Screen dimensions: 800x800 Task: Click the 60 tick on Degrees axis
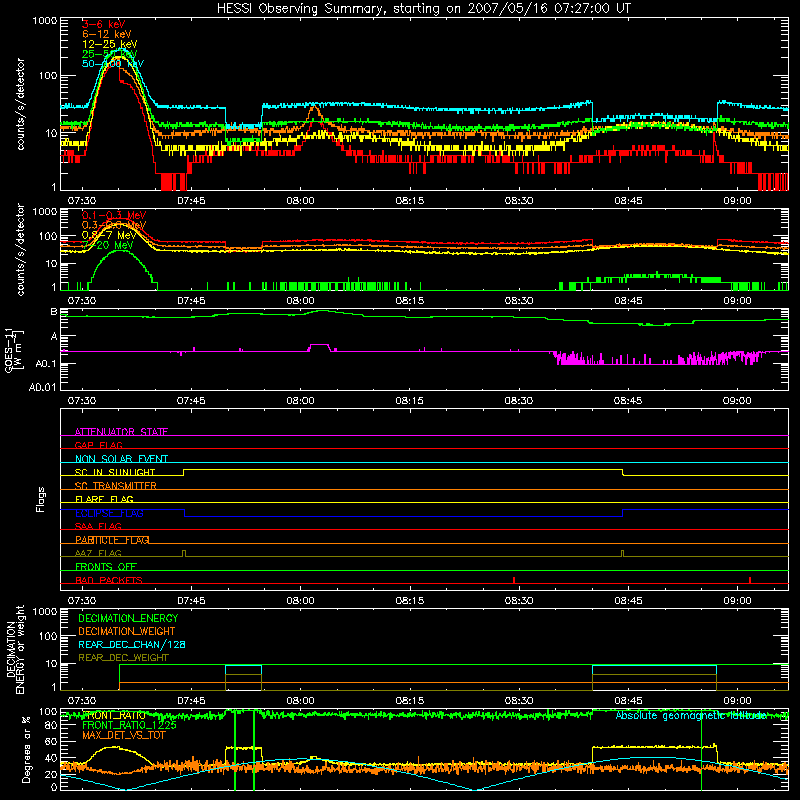point(51,742)
